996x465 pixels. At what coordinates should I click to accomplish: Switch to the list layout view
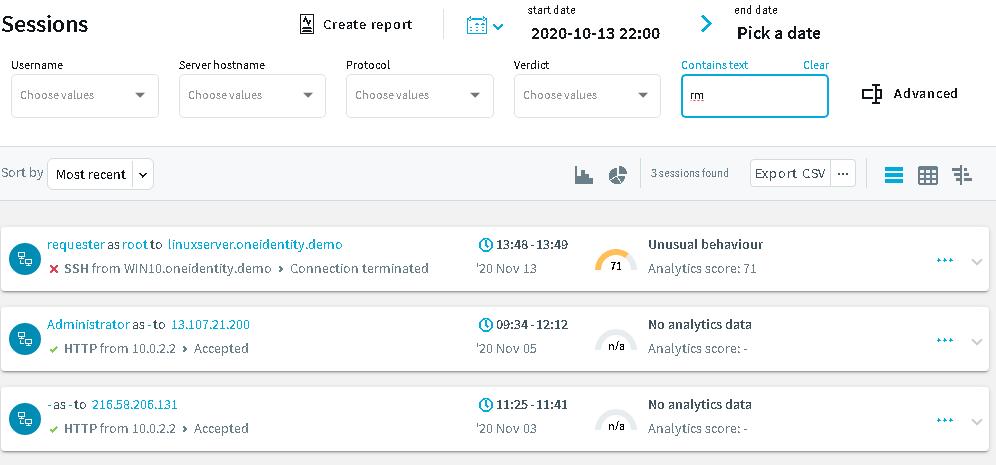894,175
